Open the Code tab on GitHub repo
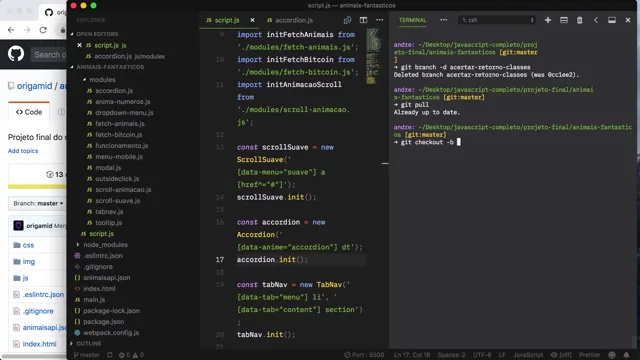Image resolution: width=640 pixels, height=360 pixels. coord(29,112)
